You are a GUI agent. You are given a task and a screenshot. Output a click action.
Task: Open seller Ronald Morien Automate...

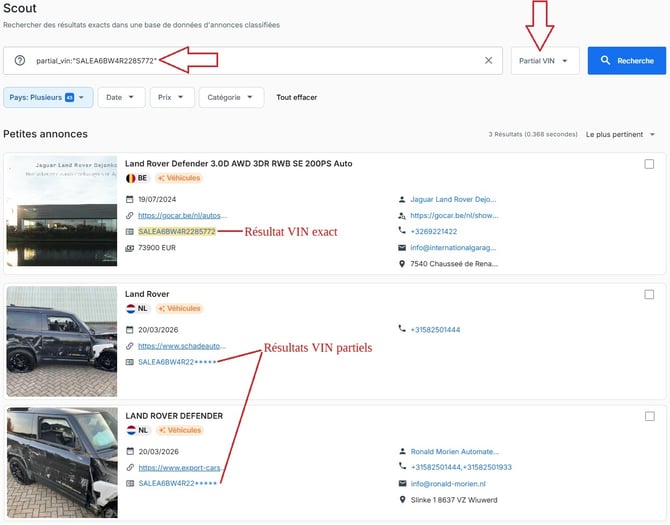(x=455, y=452)
